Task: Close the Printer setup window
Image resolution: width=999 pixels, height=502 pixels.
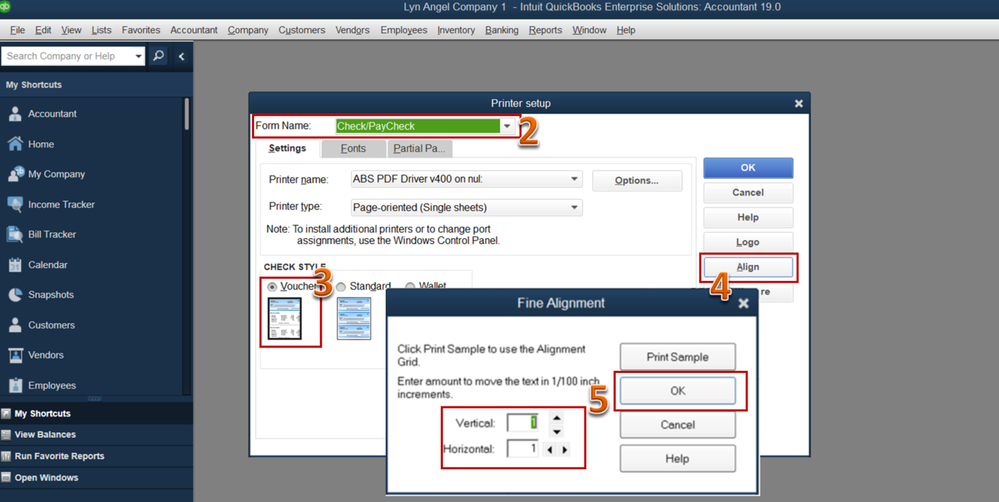Action: (x=799, y=103)
